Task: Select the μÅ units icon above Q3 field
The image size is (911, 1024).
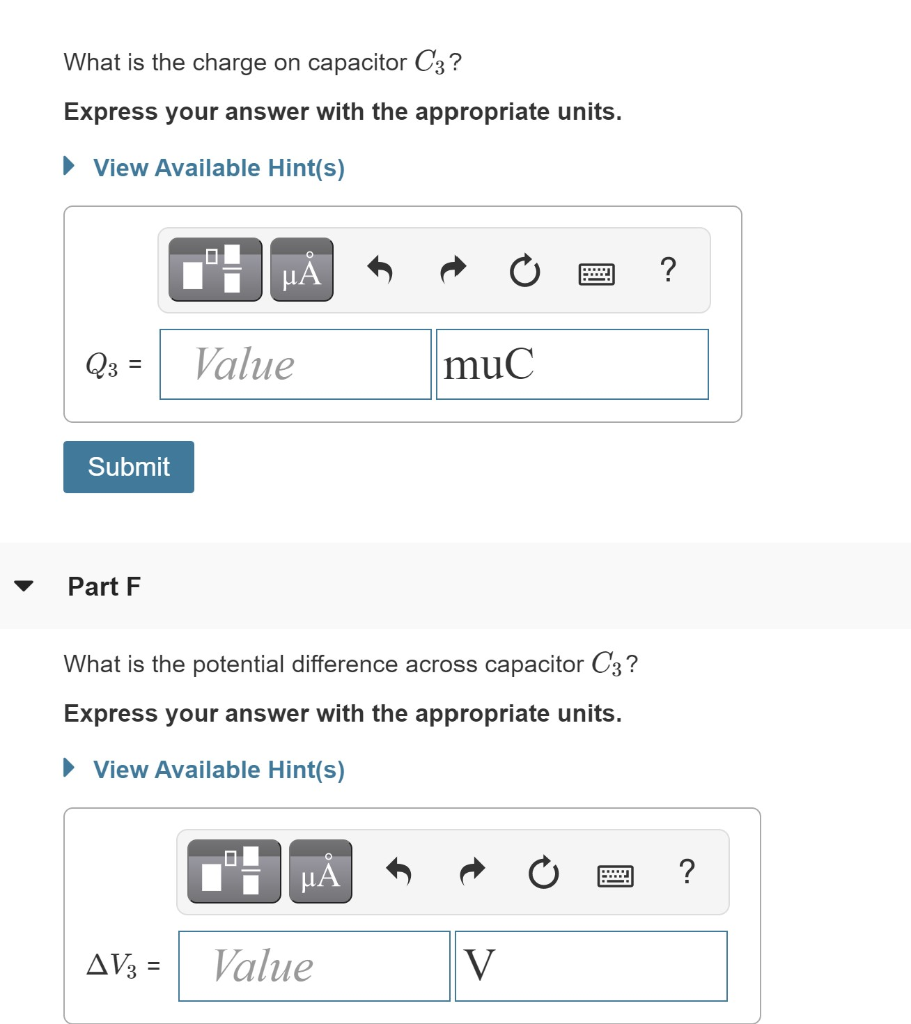Action: [300, 269]
